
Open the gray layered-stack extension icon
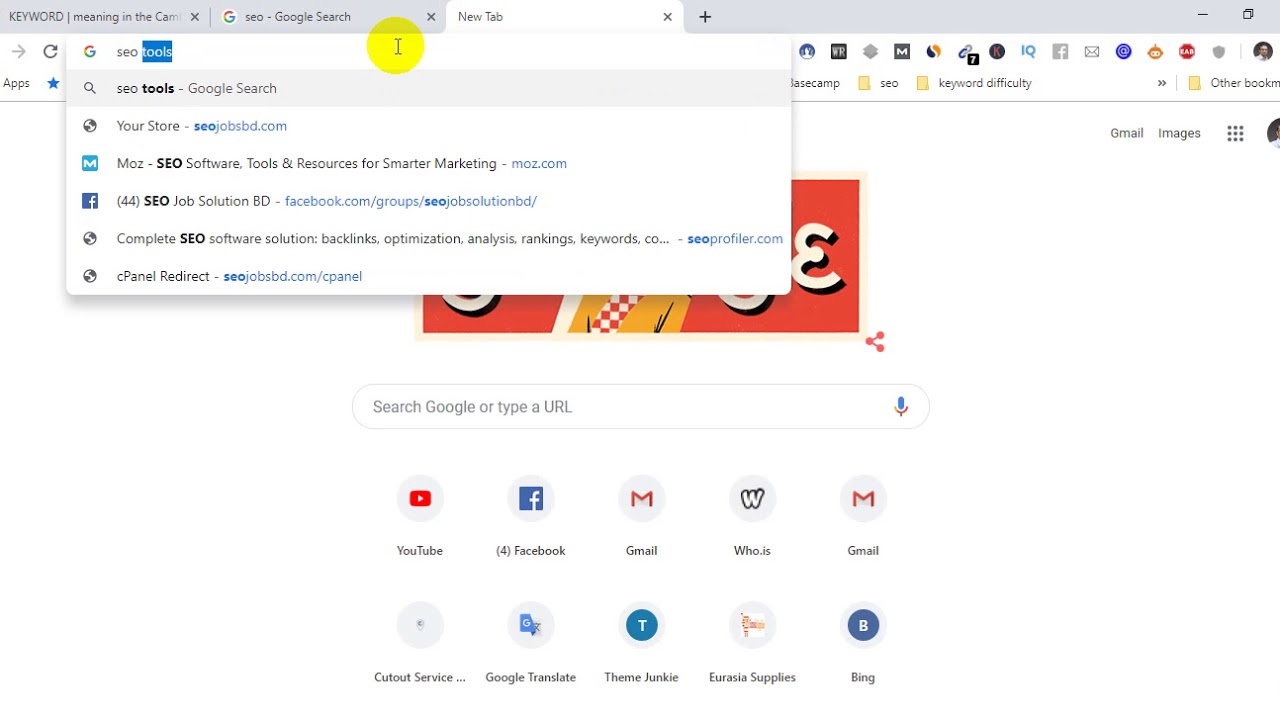coord(870,52)
